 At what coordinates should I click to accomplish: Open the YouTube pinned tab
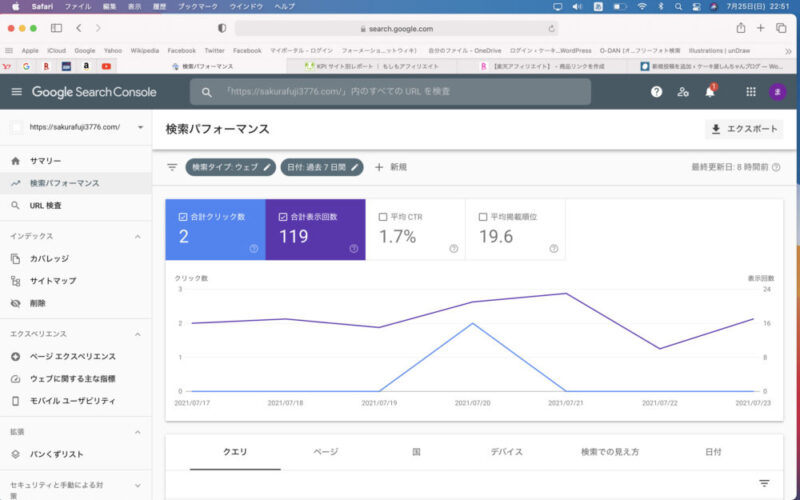click(106, 66)
